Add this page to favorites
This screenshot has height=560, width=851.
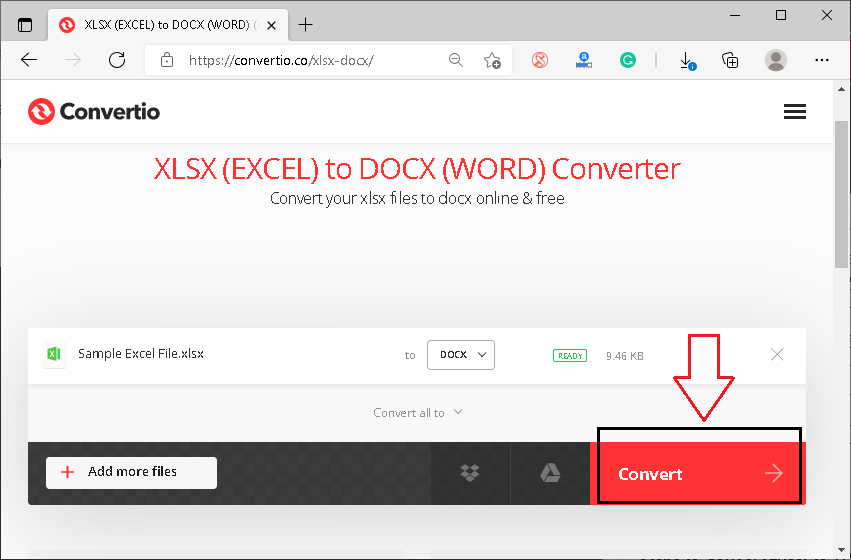[492, 60]
